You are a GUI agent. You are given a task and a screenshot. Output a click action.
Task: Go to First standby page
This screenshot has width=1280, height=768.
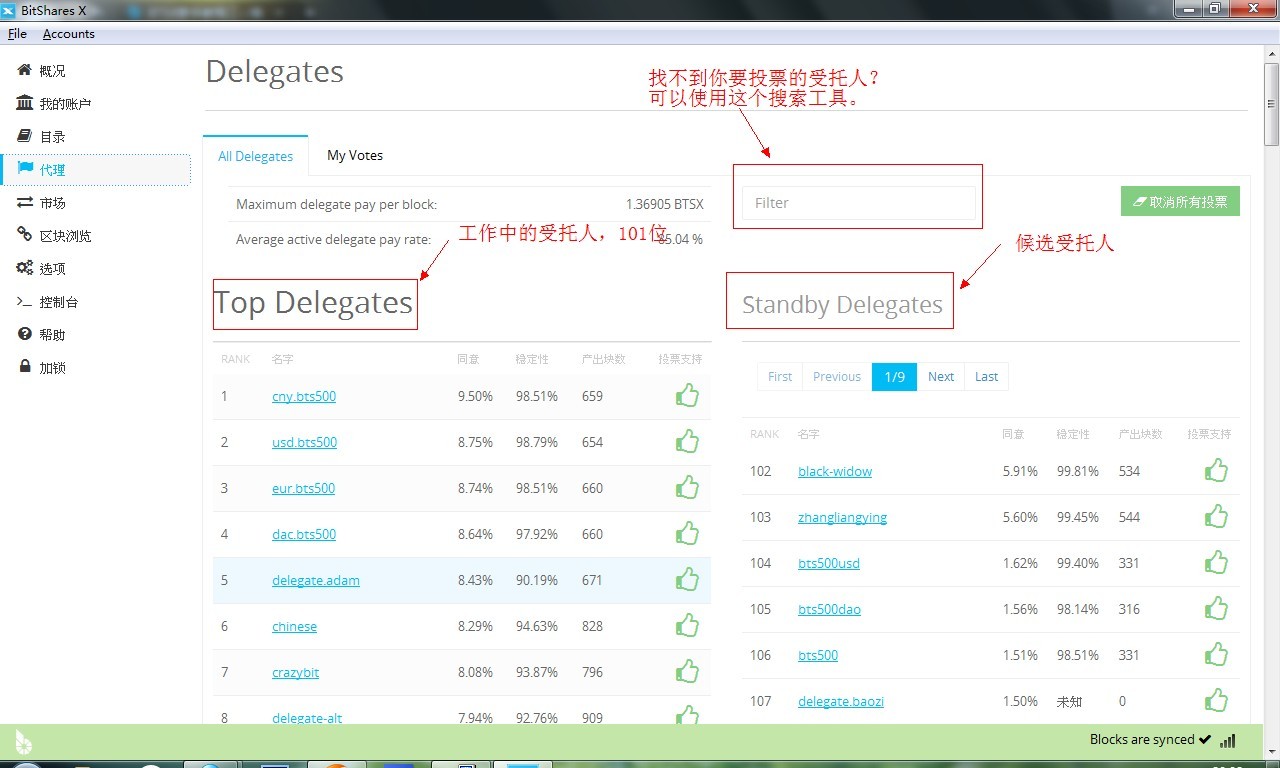(x=780, y=376)
